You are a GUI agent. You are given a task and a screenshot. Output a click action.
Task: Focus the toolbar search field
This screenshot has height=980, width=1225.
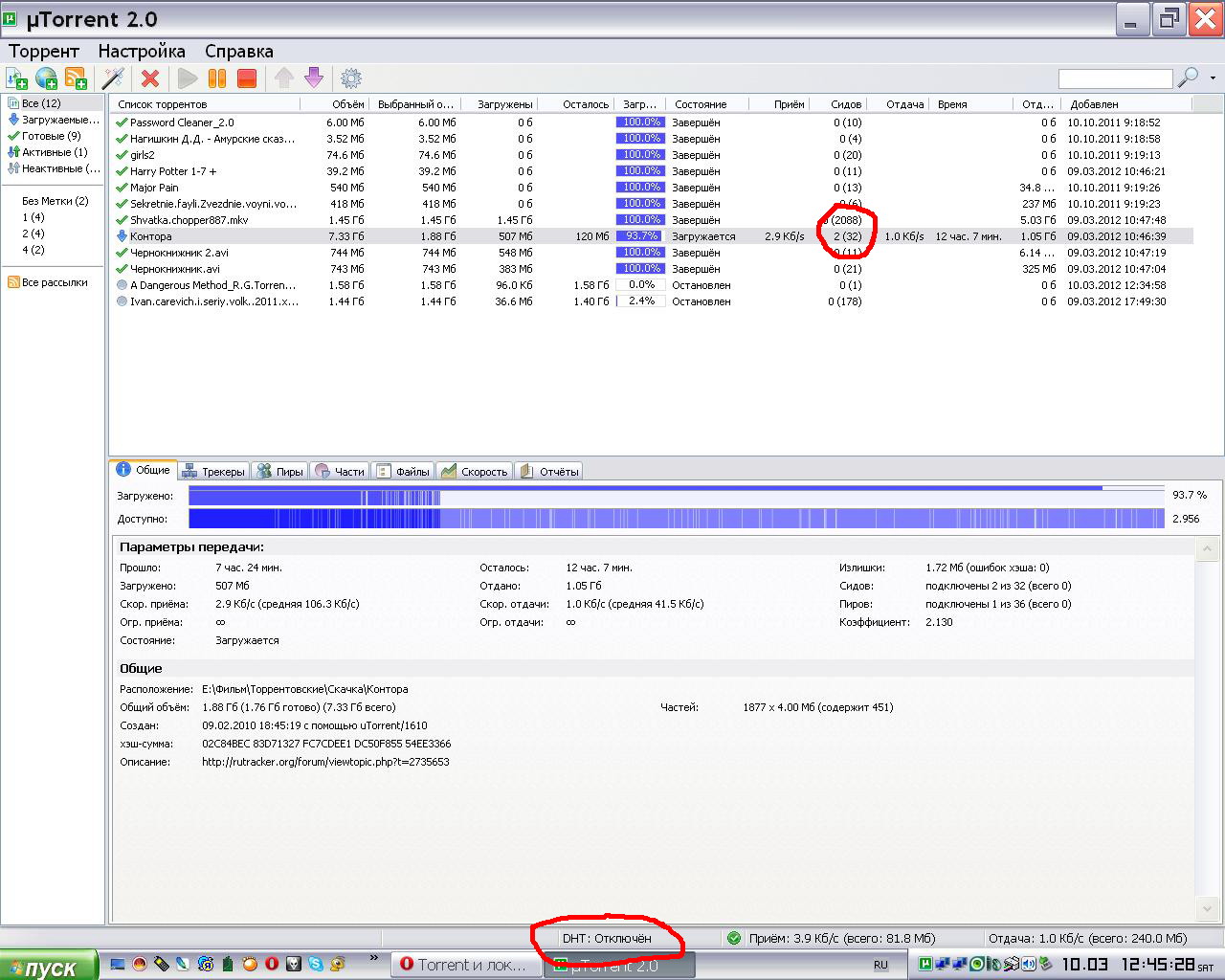point(1115,78)
